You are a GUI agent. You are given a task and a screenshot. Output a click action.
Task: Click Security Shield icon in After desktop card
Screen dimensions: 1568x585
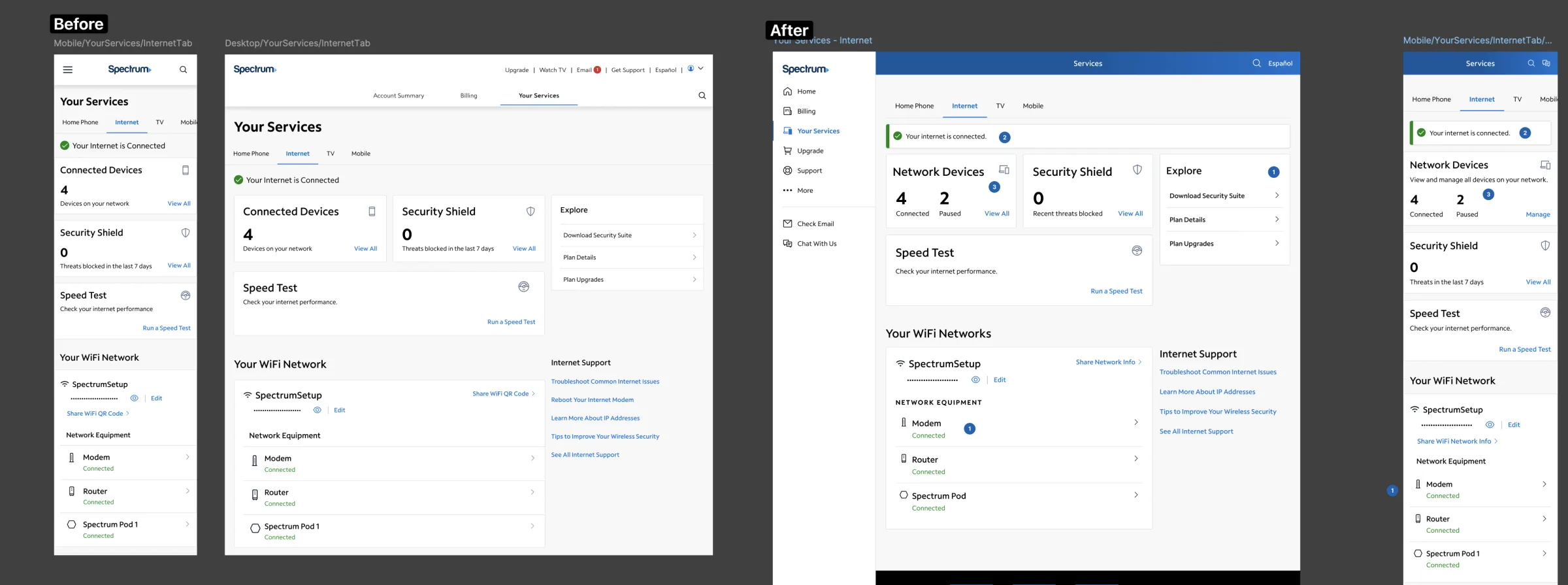pyautogui.click(x=1137, y=170)
